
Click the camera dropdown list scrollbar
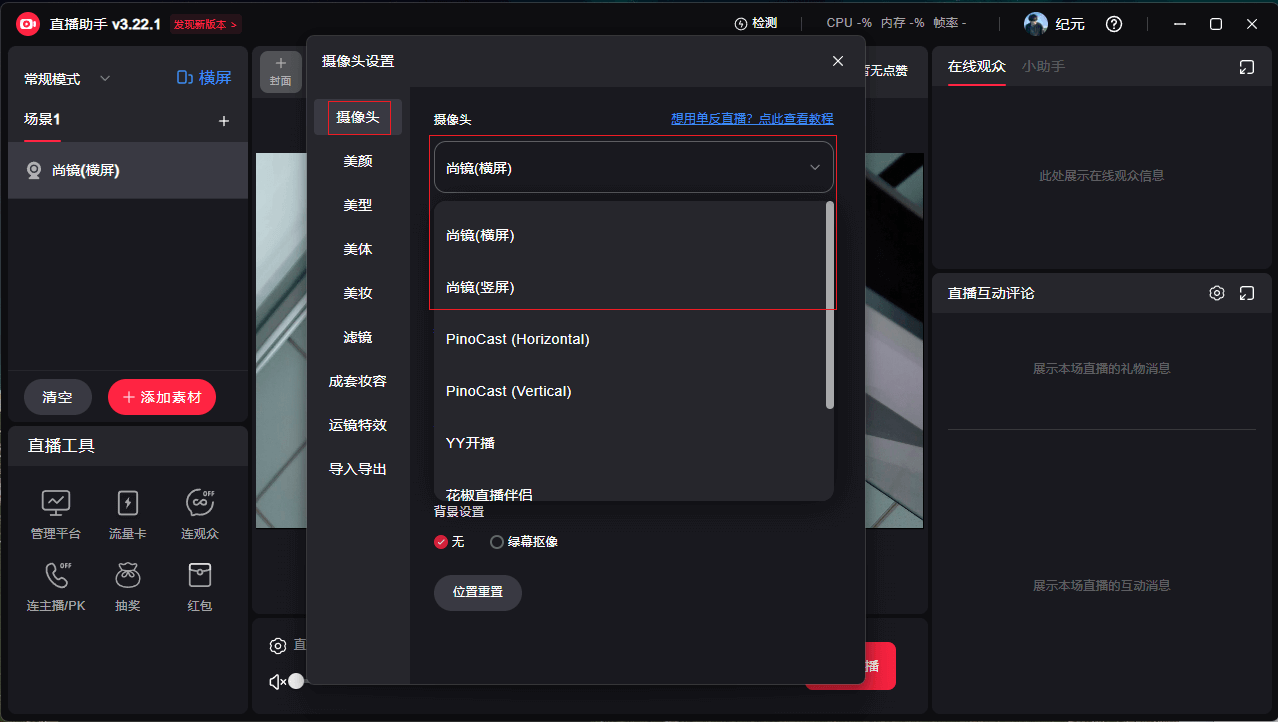coord(830,305)
